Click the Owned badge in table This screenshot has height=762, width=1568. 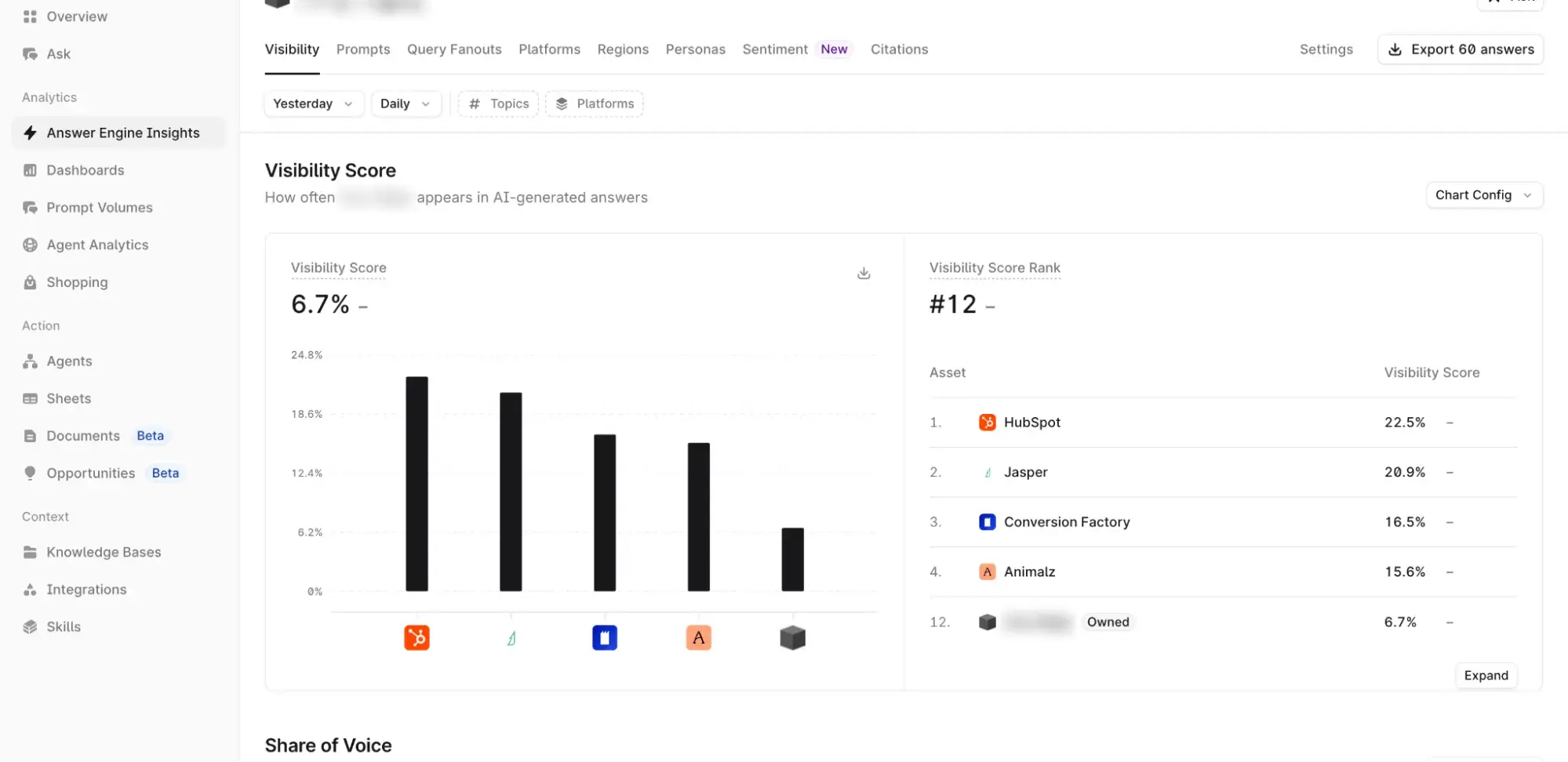coord(1108,622)
